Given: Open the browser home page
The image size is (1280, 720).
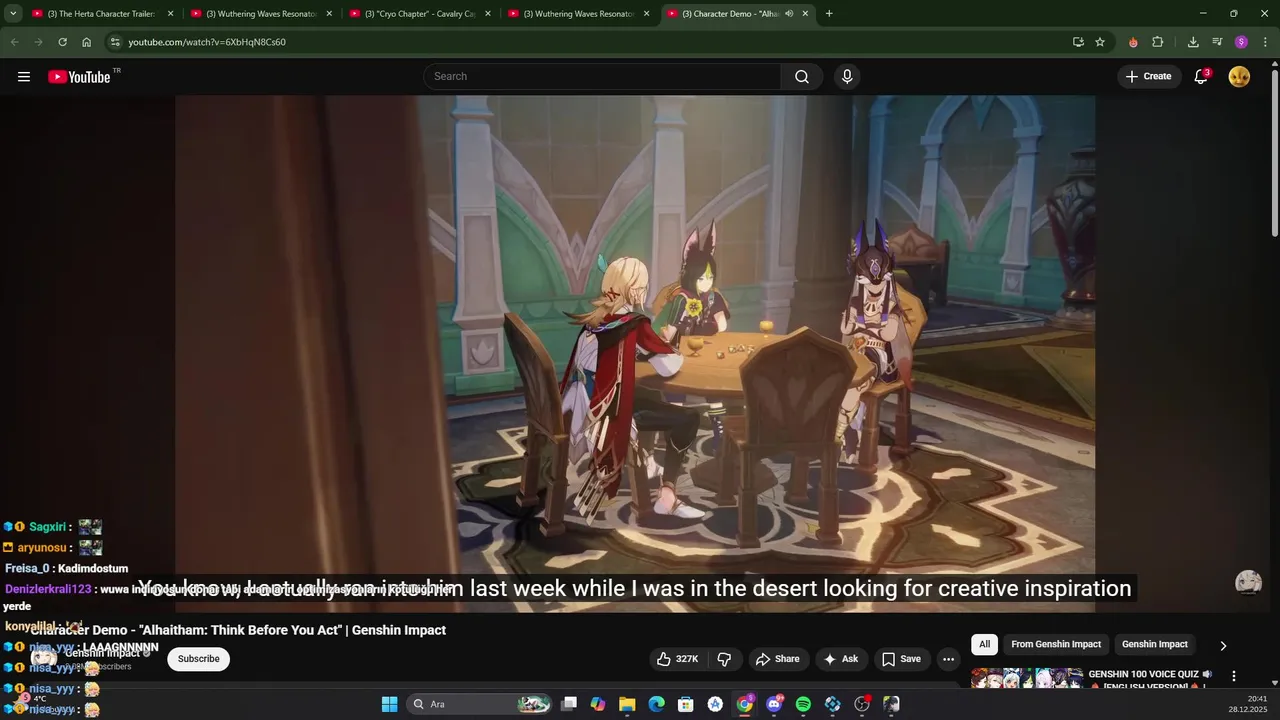Looking at the screenshot, I should coord(87,42).
